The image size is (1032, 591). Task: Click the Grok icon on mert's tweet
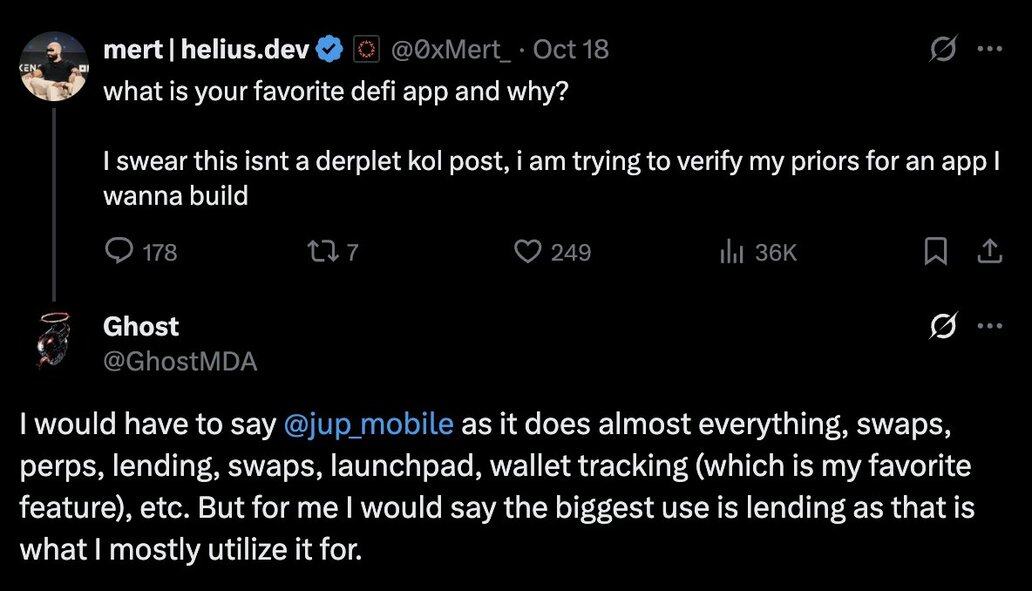(x=939, y=48)
